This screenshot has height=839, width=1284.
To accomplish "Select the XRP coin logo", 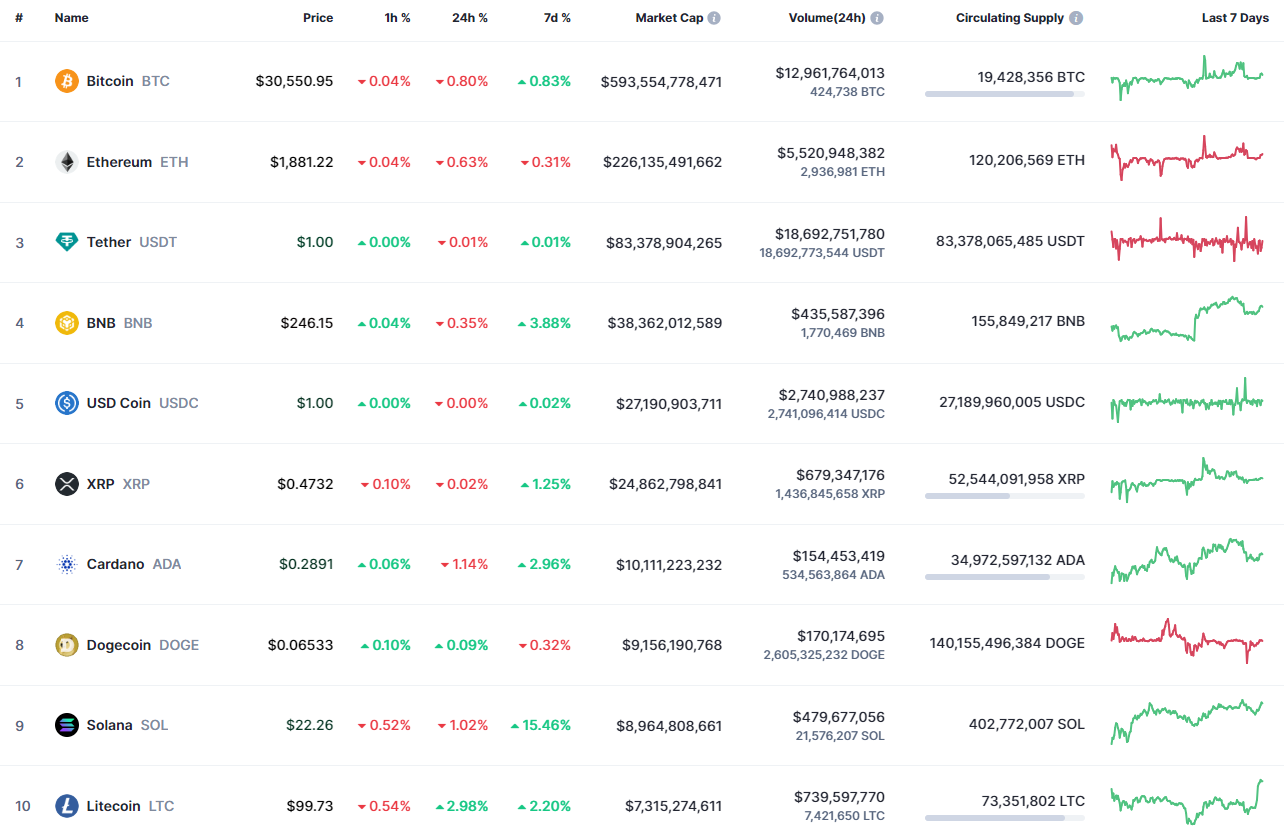I will click(x=66, y=483).
